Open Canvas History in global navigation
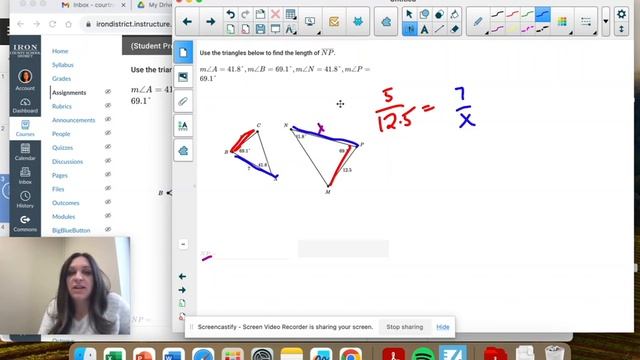The image size is (640, 360). tap(25, 200)
